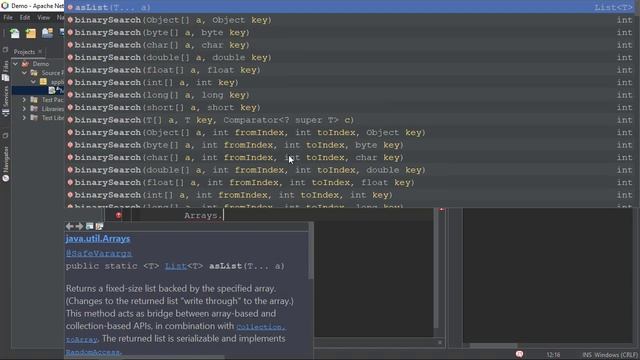Click the Test Libraries folder icon
The width and height of the screenshot is (640, 360).
34,118
